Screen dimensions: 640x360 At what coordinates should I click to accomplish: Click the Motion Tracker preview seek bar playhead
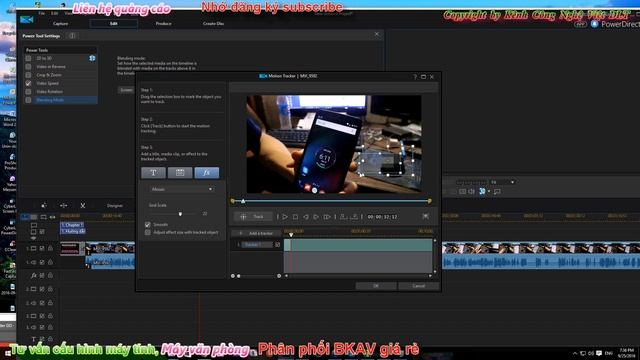coord(243,201)
